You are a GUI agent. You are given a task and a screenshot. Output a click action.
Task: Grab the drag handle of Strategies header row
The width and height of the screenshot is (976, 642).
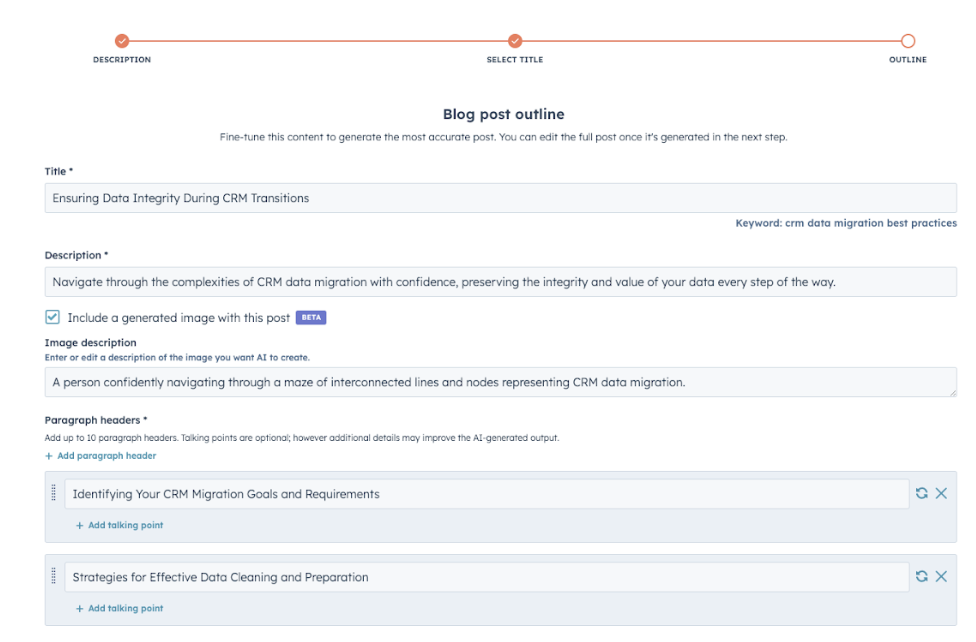click(x=54, y=576)
